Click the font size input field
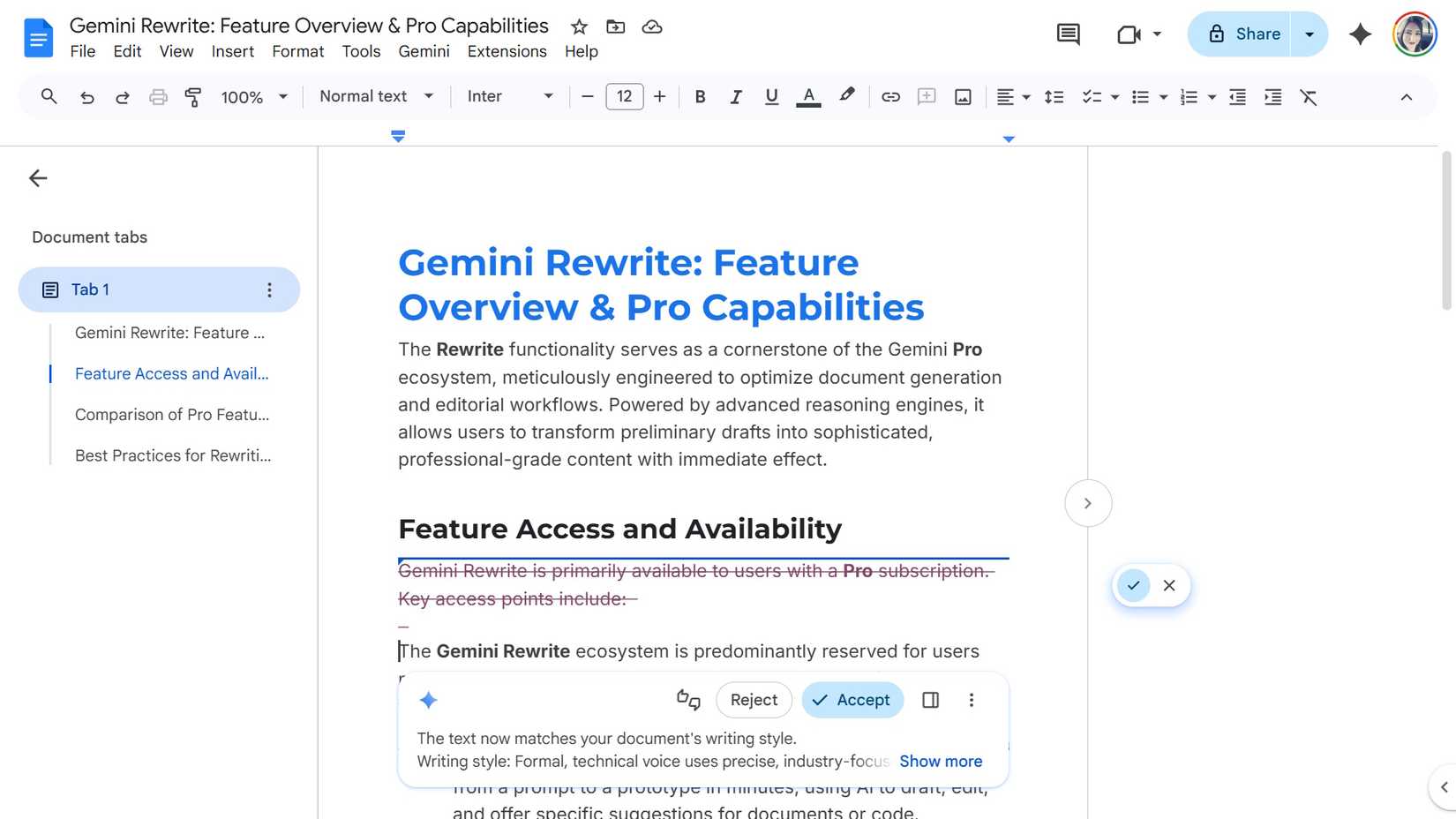This screenshot has height=819, width=1456. pos(625,97)
